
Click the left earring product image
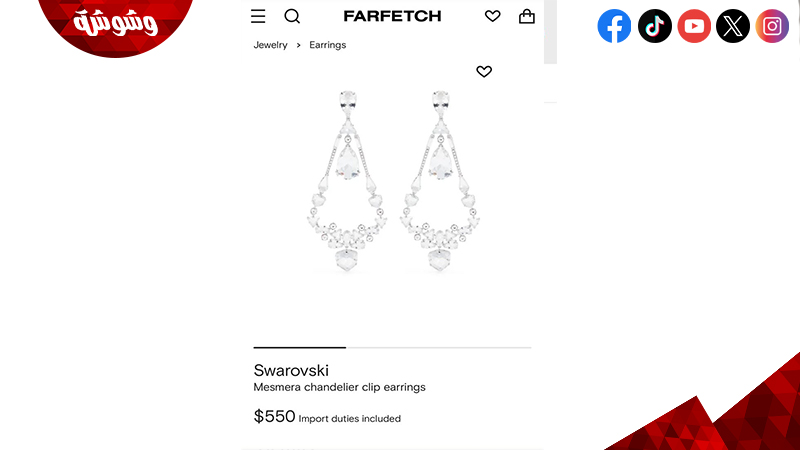pos(347,181)
